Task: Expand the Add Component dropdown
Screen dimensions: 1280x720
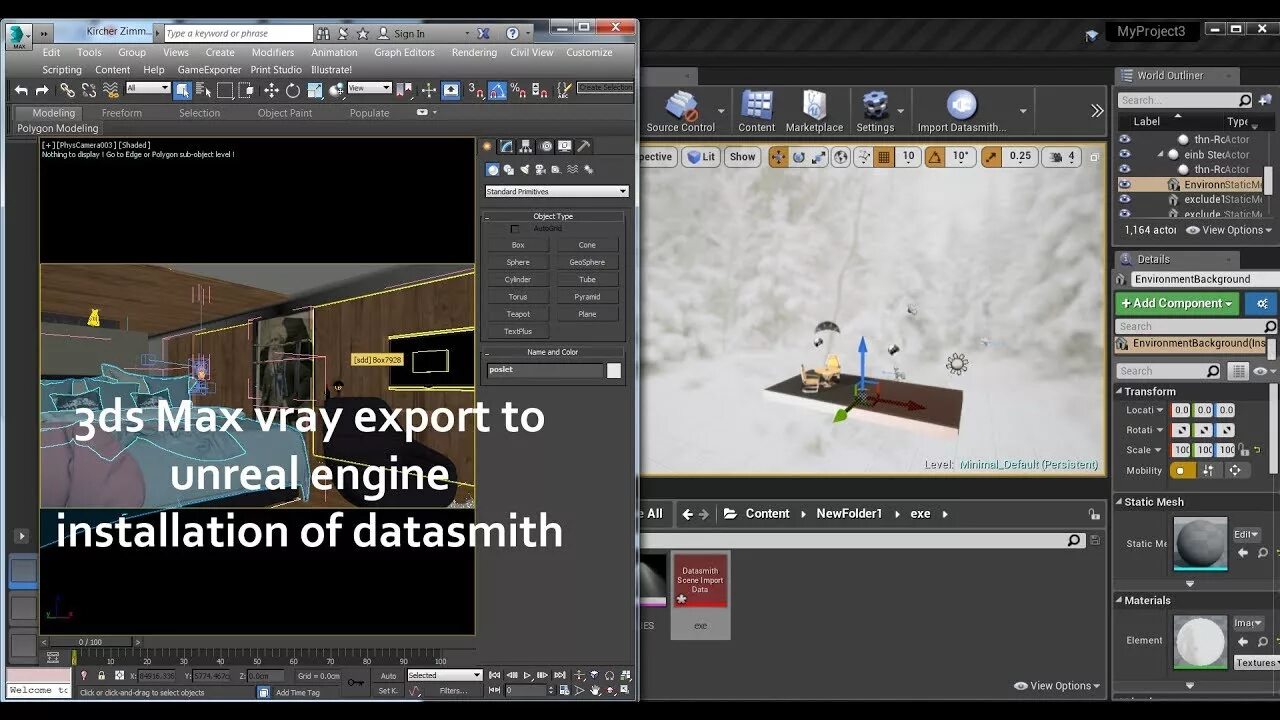Action: click(1177, 303)
